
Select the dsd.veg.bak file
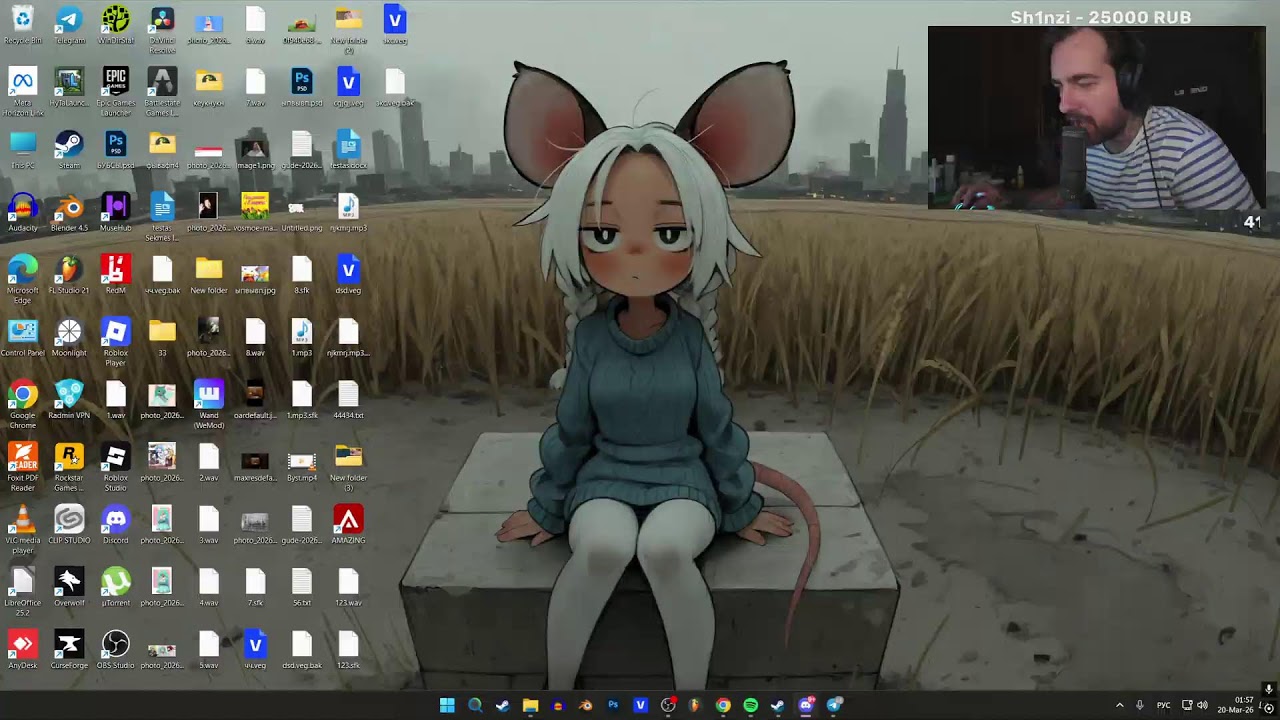(x=302, y=651)
